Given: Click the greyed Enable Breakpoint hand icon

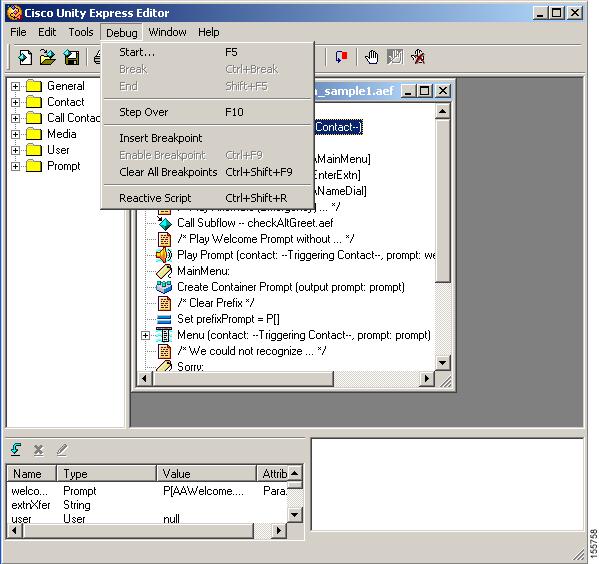Looking at the screenshot, I should [x=395, y=57].
